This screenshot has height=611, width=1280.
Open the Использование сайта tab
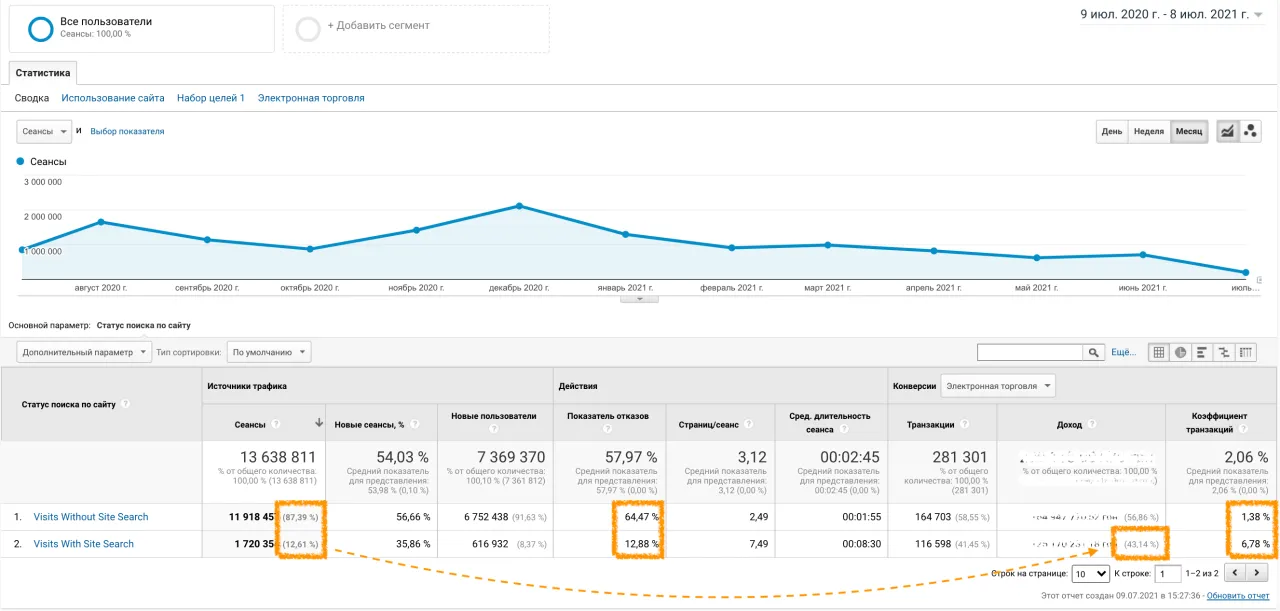click(x=113, y=98)
